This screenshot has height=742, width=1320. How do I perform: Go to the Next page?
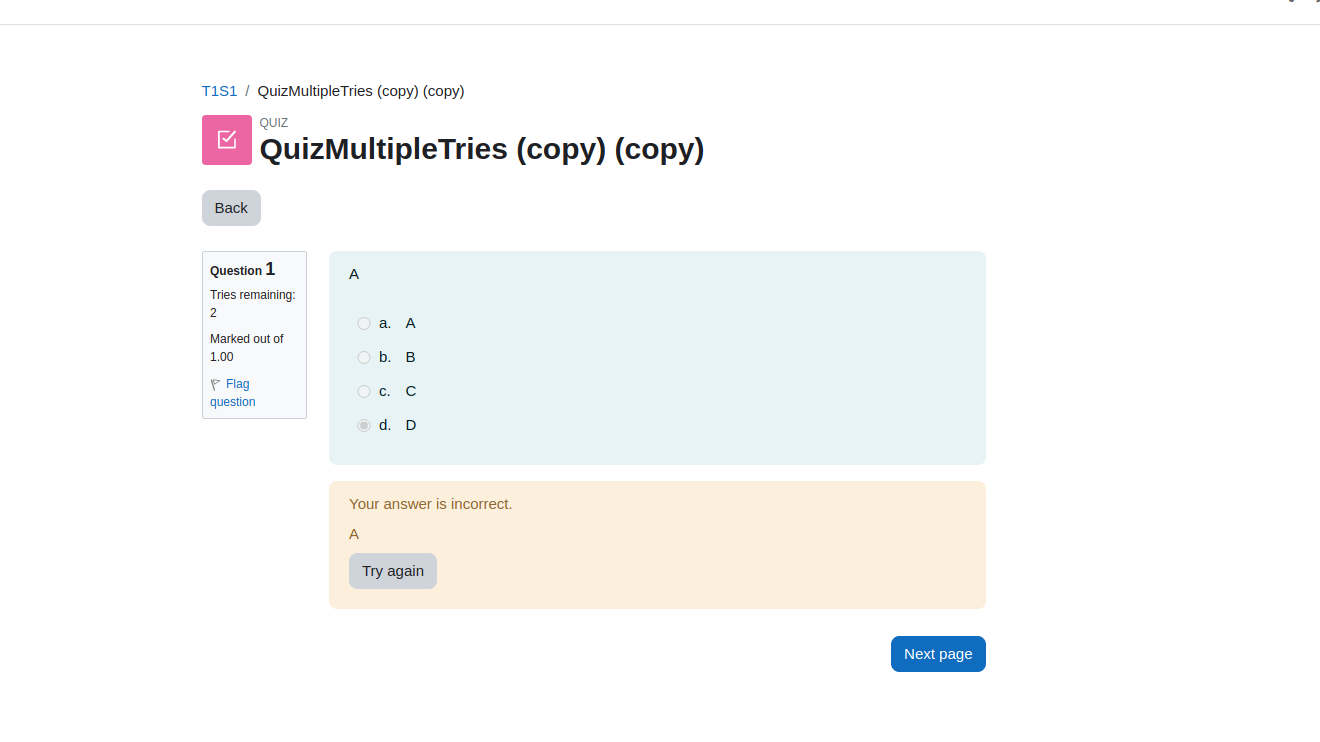(938, 654)
